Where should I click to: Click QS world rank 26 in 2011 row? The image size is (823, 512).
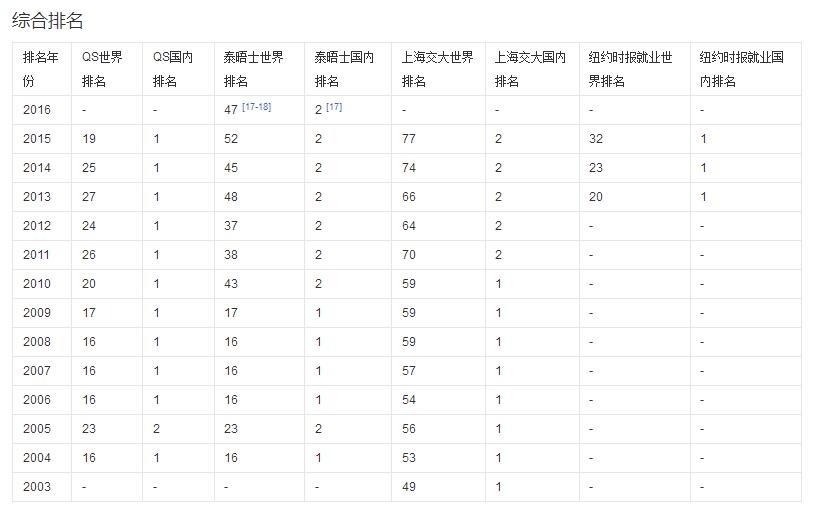coord(89,255)
